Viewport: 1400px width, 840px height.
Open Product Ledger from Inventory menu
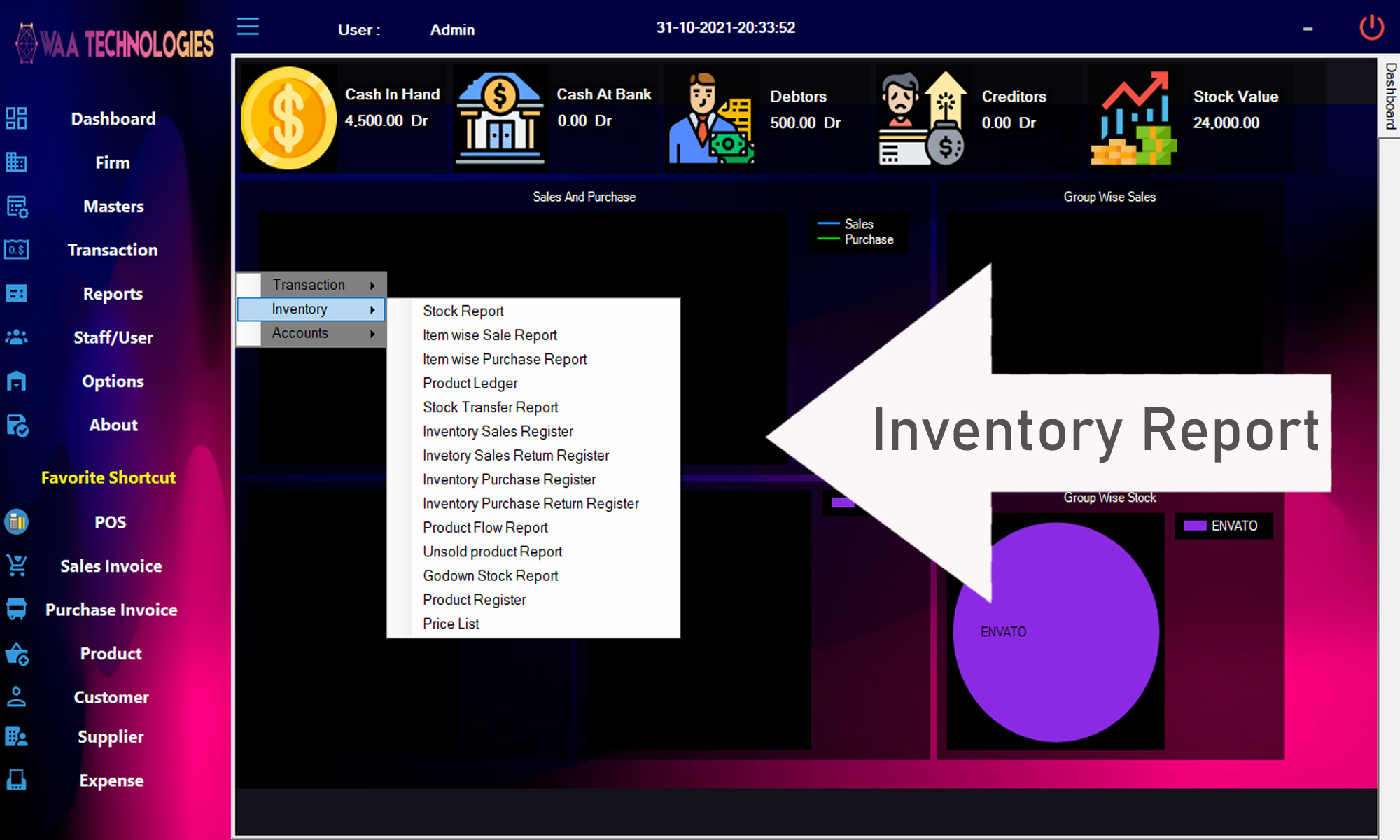(470, 383)
